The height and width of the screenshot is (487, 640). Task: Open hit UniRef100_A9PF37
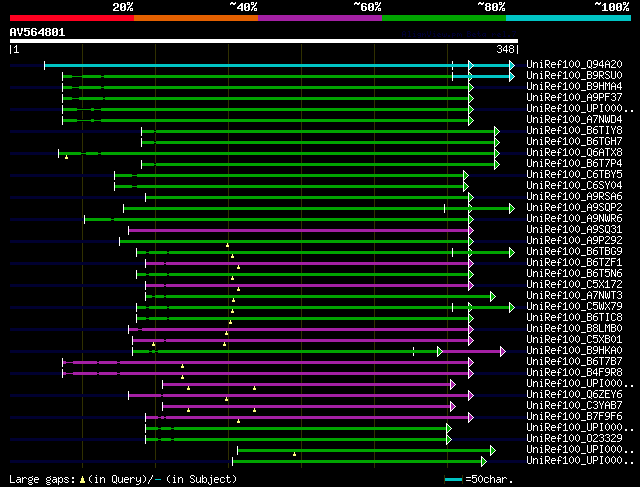(x=574, y=98)
